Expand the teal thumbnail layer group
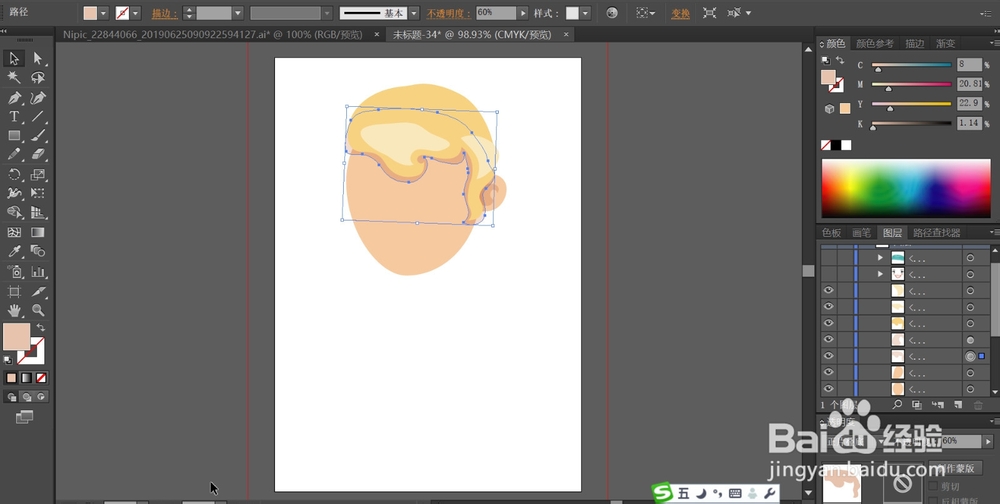Viewport: 1000px width, 504px height. [880, 258]
